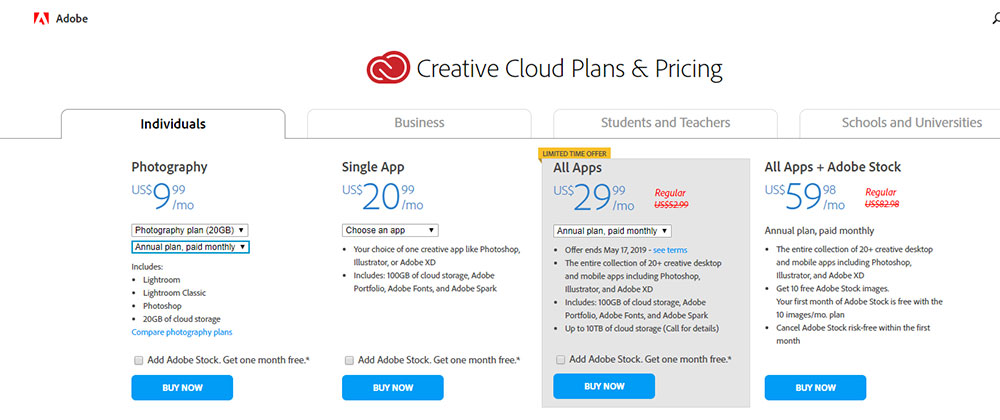
Task: Tick Add Adobe Stock under All Apps
Action: [x=560, y=359]
